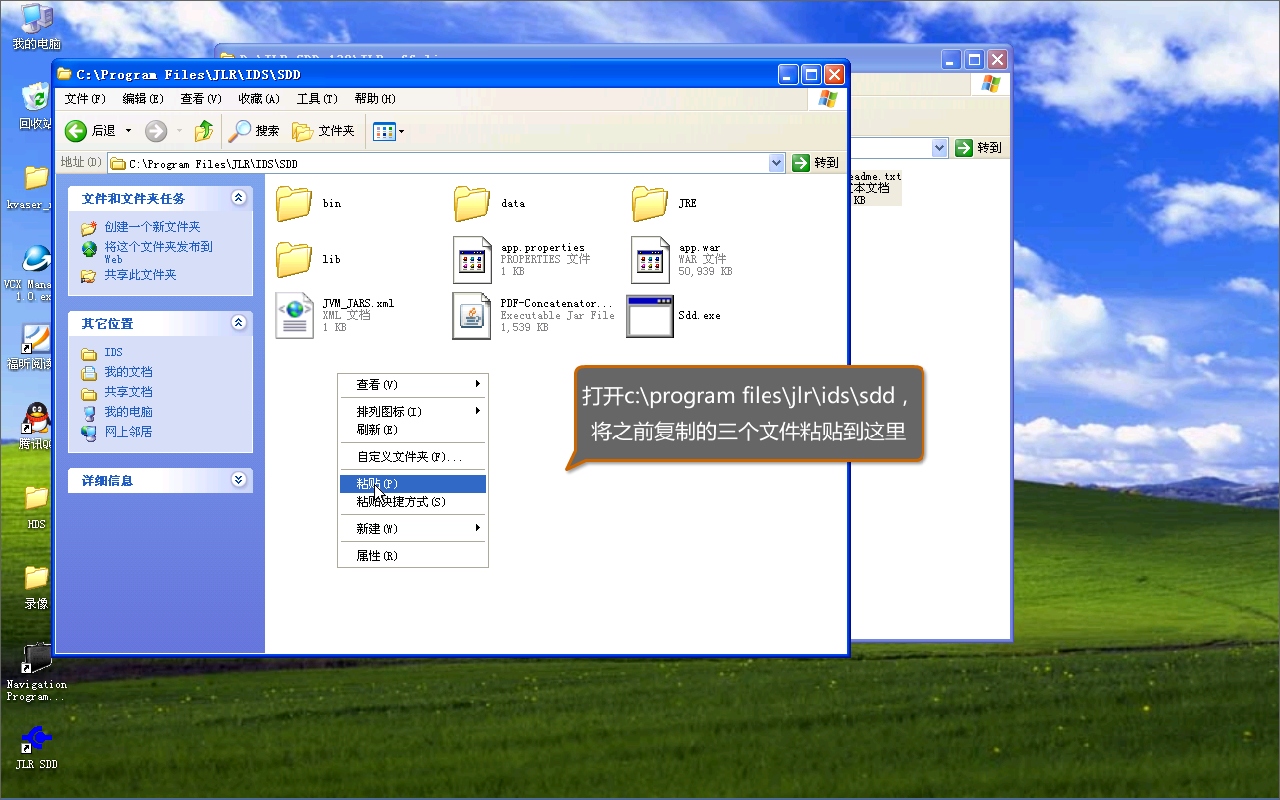Choose 粘贴快捷方式(S) in context menu
The width and height of the screenshot is (1280, 800).
tap(413, 502)
